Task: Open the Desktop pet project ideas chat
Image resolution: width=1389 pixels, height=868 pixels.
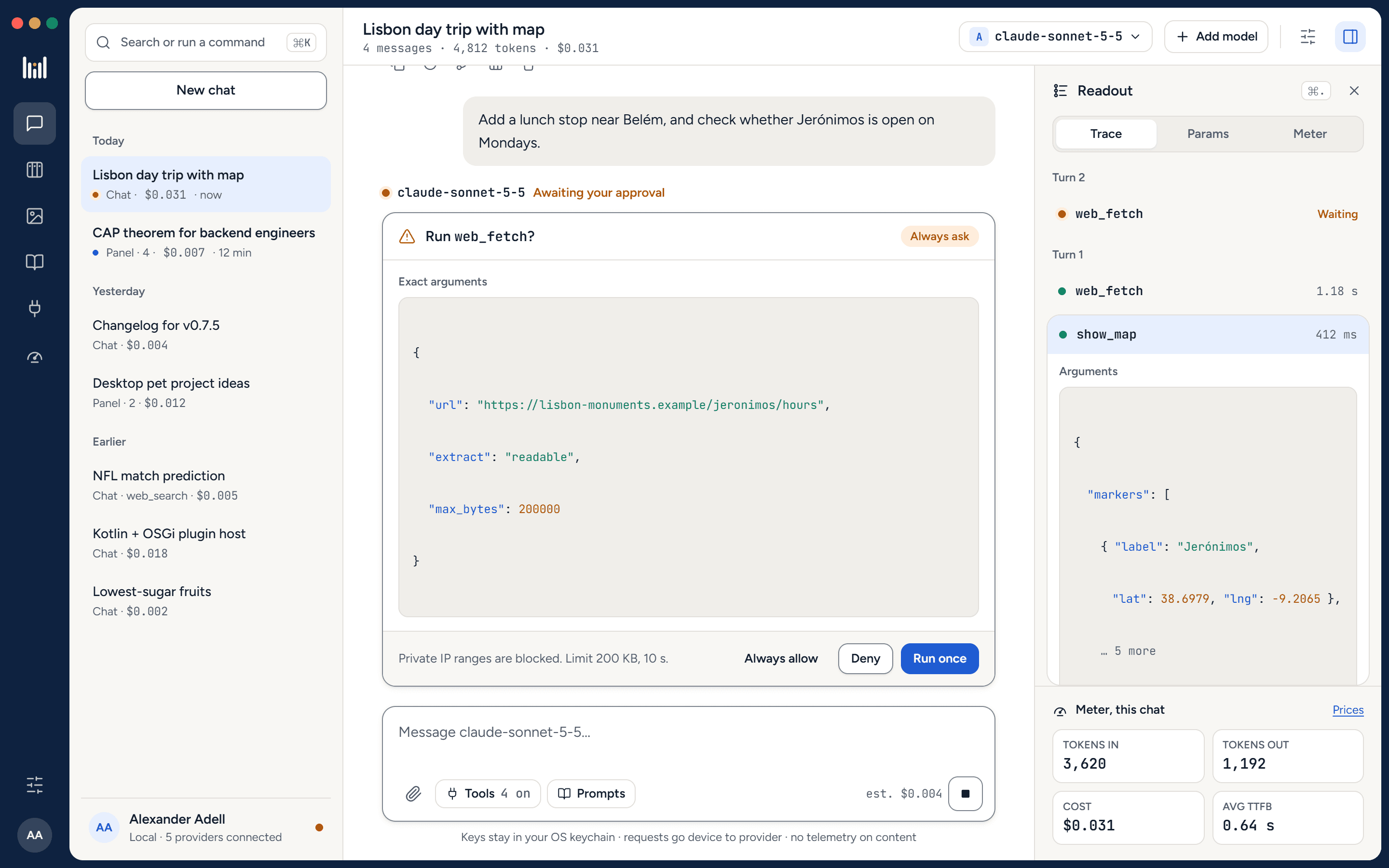Action: (205, 393)
